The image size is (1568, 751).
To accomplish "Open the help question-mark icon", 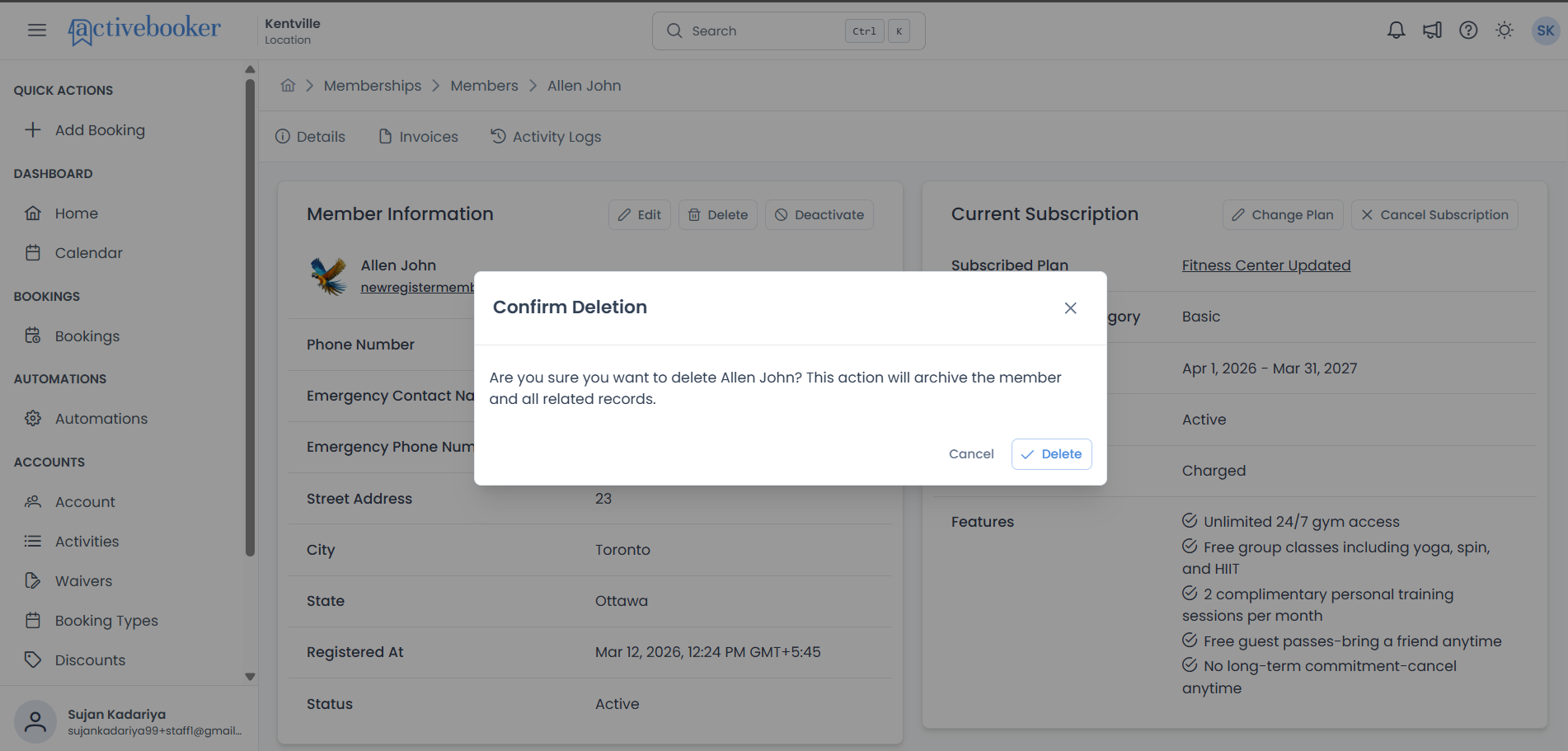I will [x=1468, y=31].
